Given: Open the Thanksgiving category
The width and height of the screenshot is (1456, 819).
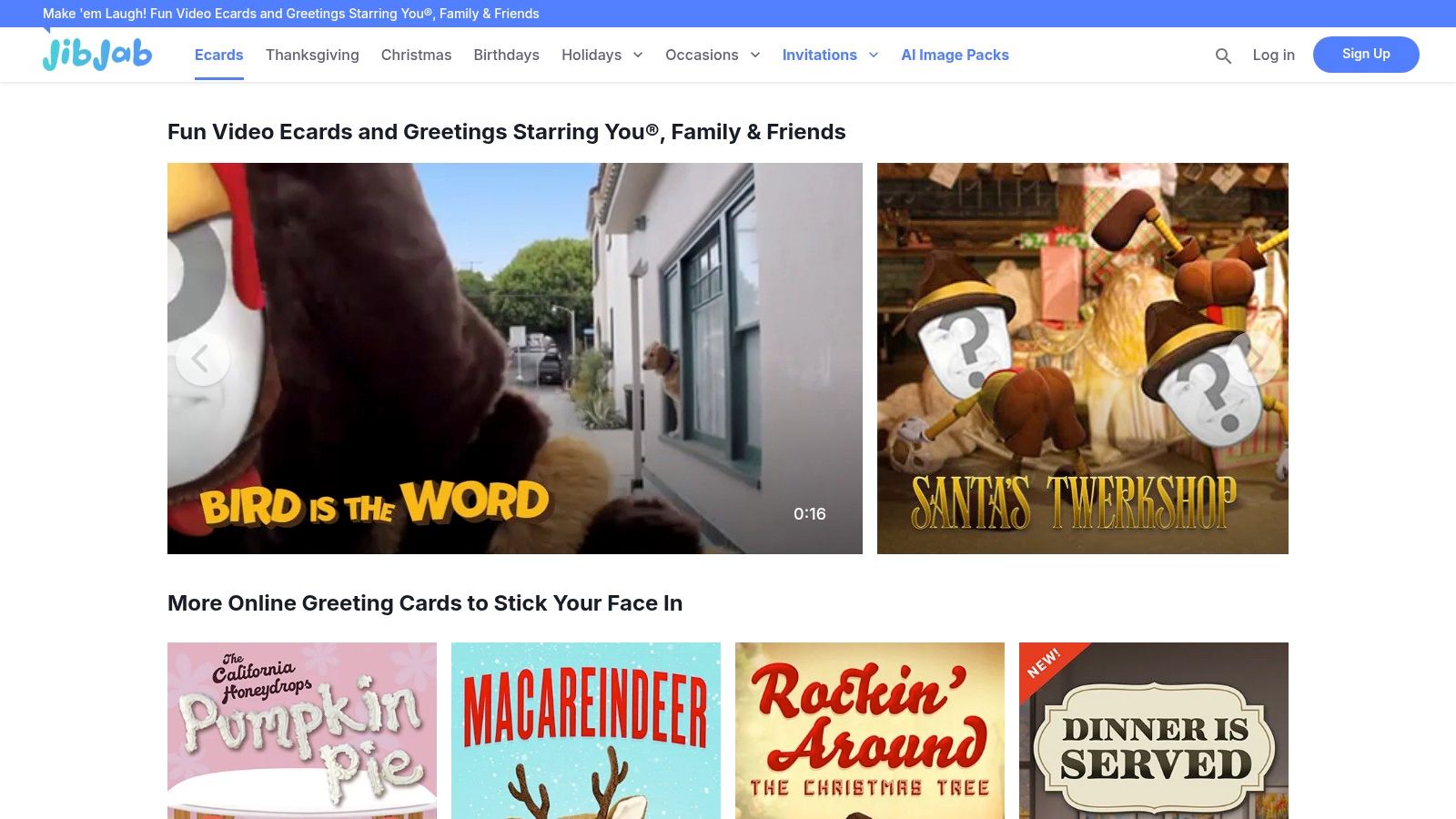Looking at the screenshot, I should 312,55.
